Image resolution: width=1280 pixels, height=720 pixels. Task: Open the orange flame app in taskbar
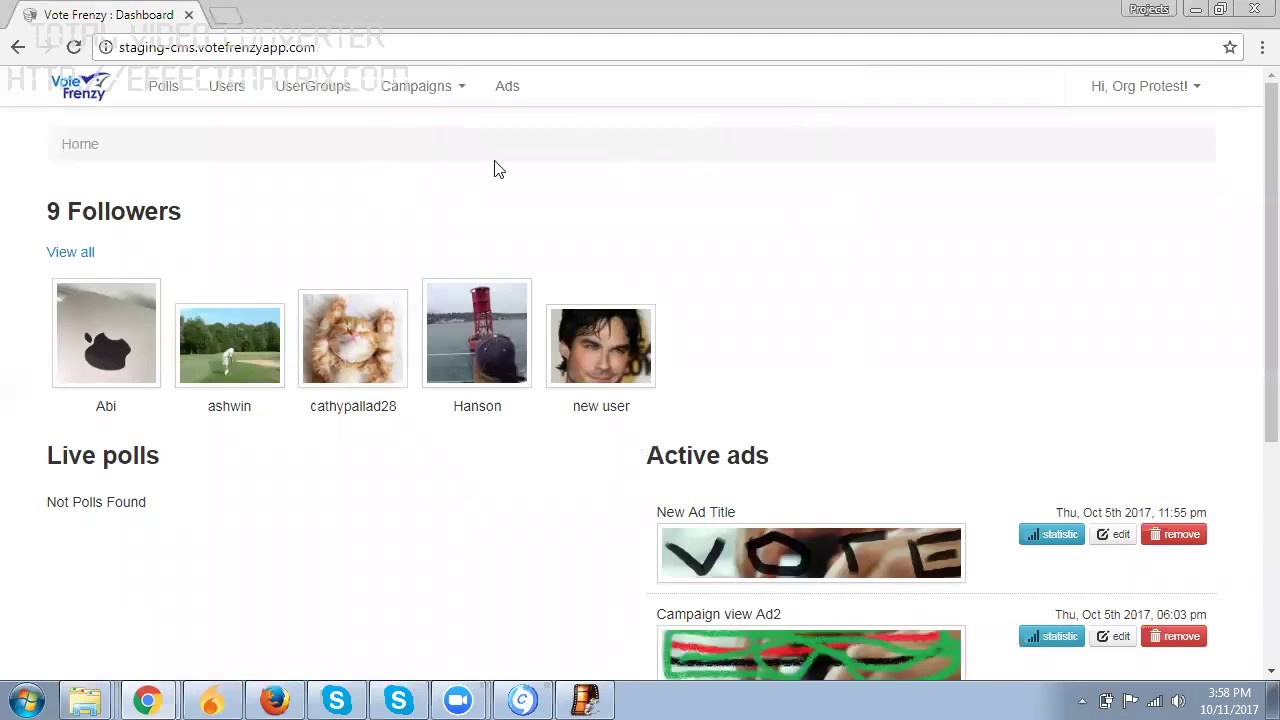coord(212,701)
